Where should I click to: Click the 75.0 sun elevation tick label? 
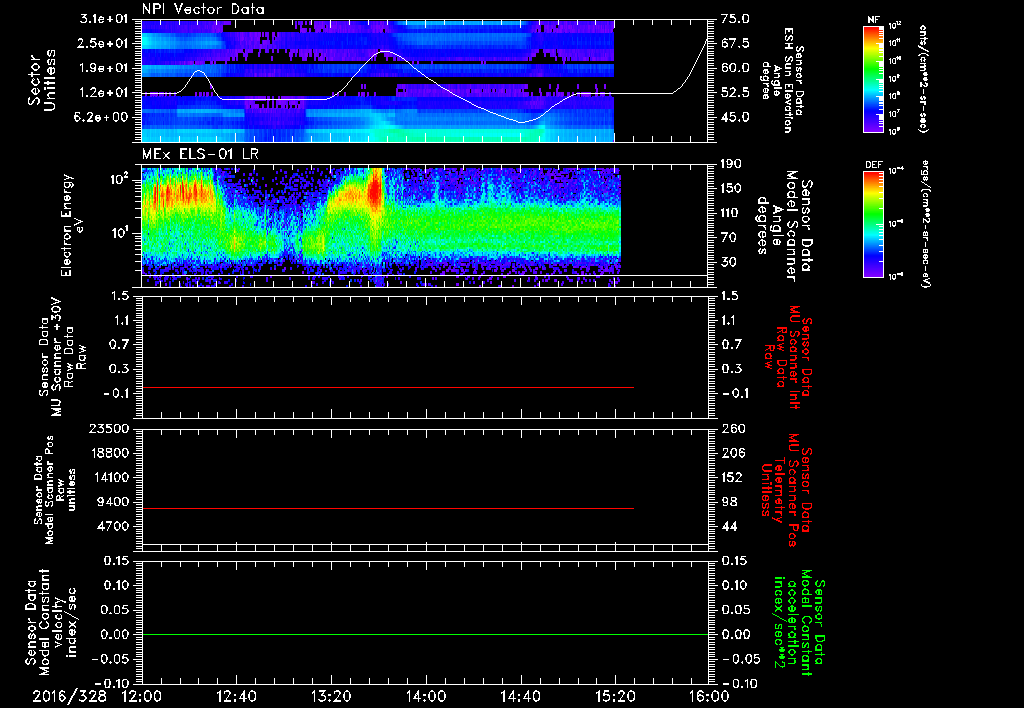735,19
